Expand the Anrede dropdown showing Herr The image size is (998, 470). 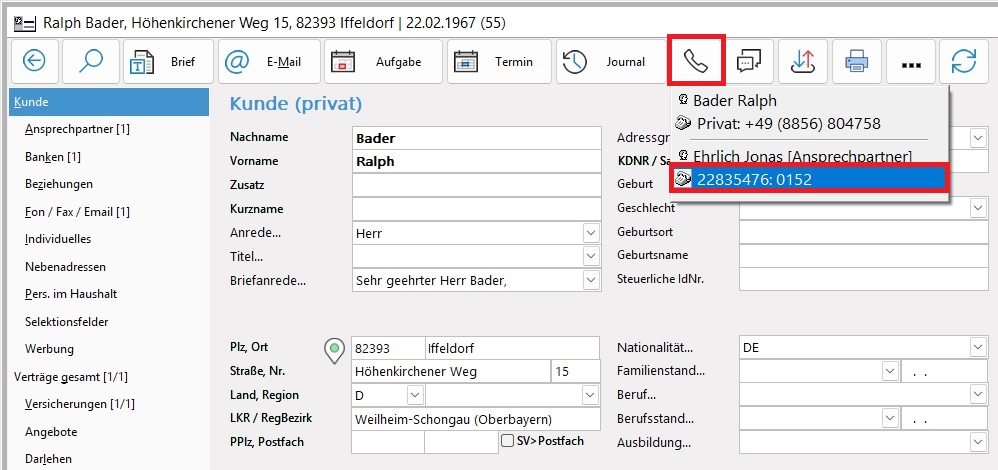pos(590,233)
